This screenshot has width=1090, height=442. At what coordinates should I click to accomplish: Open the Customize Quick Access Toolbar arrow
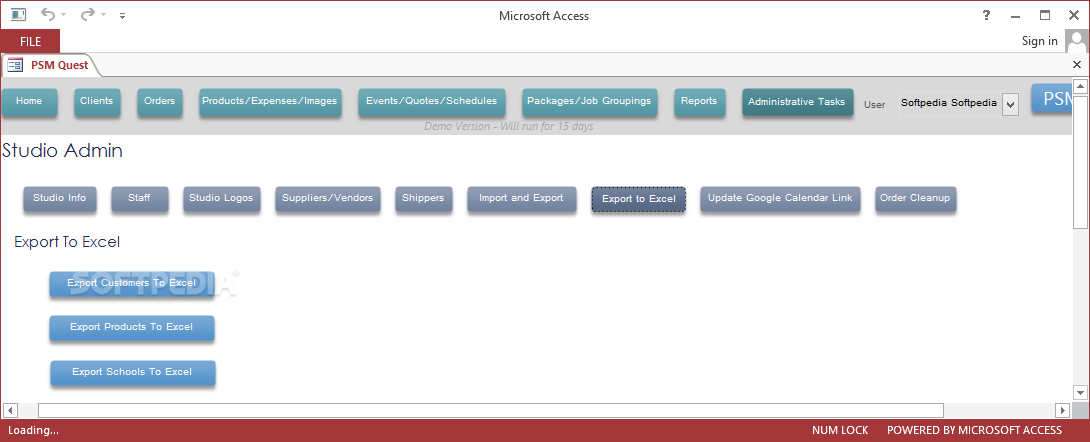tap(122, 15)
